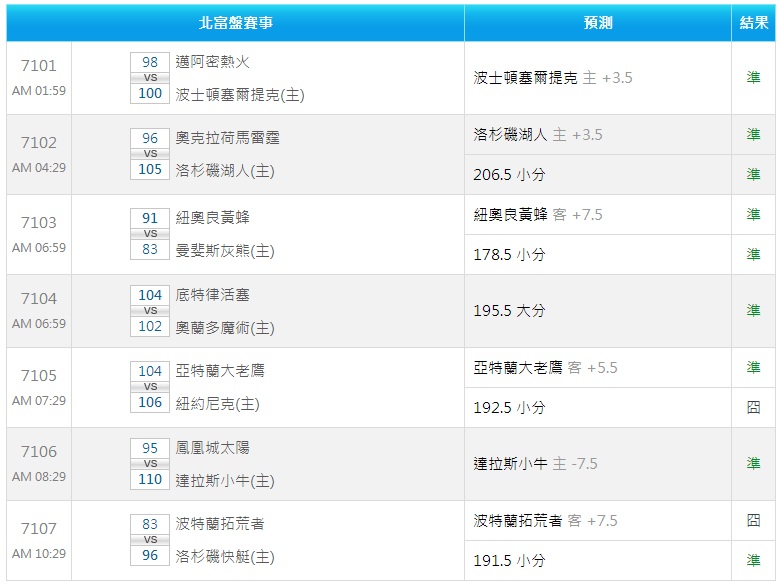
Task: Click the score 98 for 邁阿密熱火
Action: pos(150,62)
